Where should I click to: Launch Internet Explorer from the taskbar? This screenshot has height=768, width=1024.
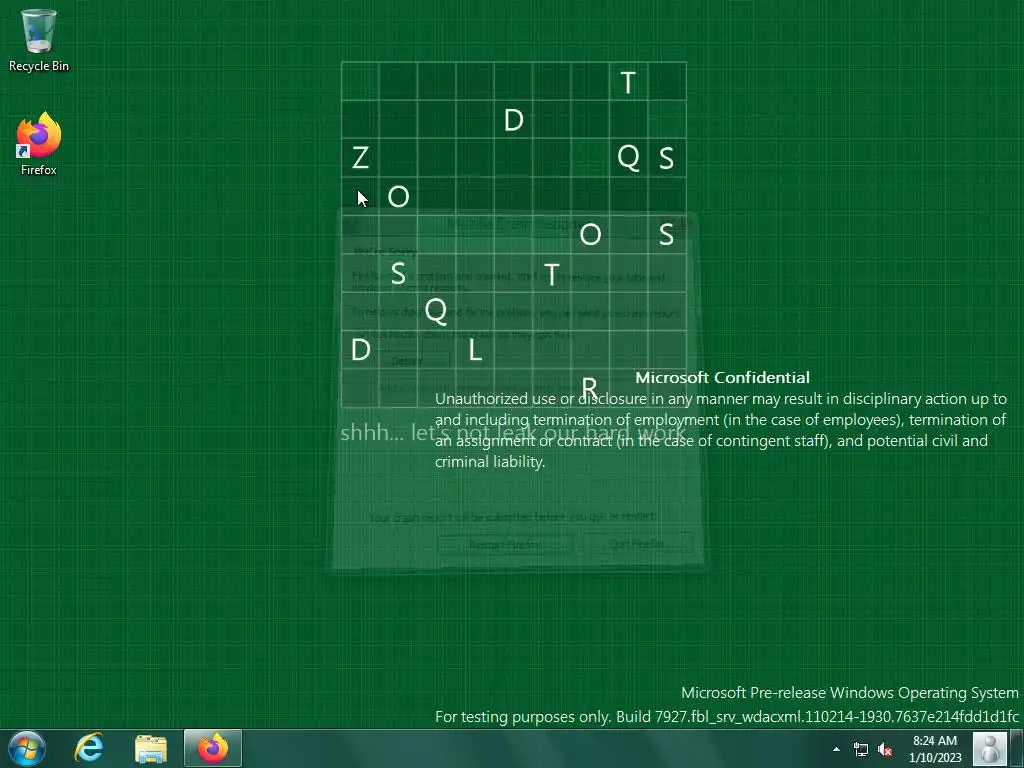pyautogui.click(x=89, y=748)
